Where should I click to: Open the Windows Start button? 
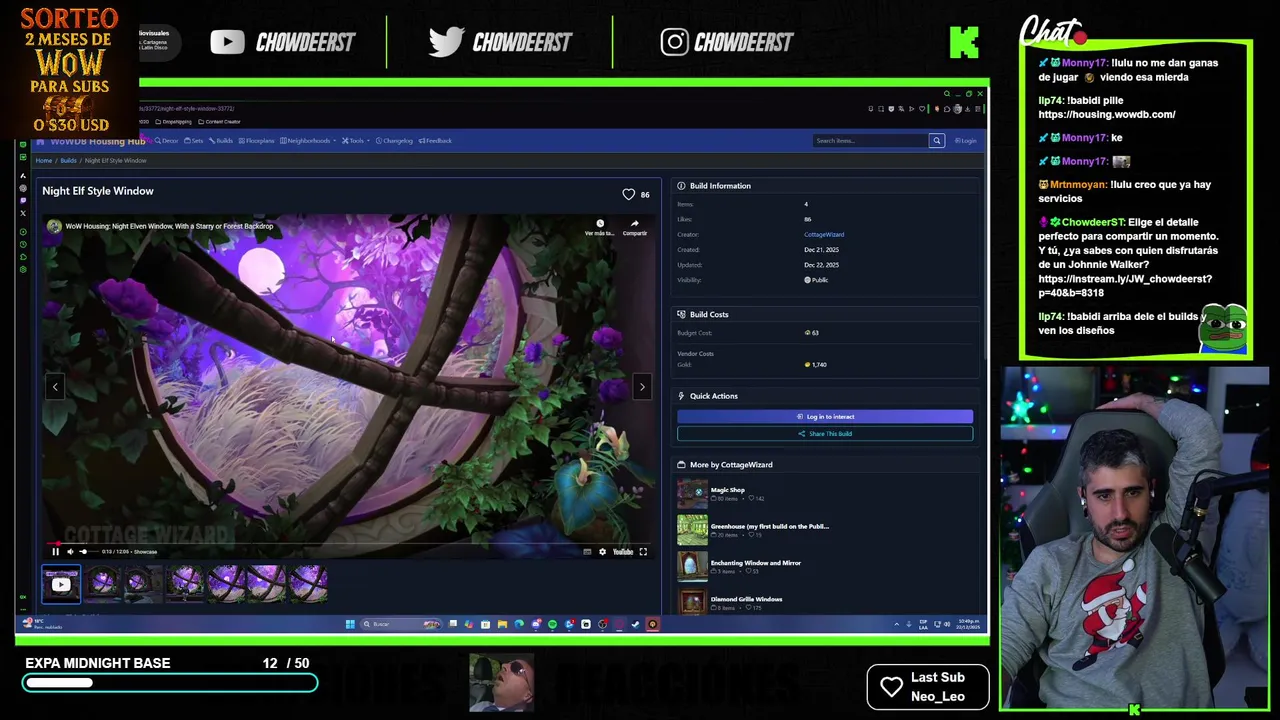[350, 625]
